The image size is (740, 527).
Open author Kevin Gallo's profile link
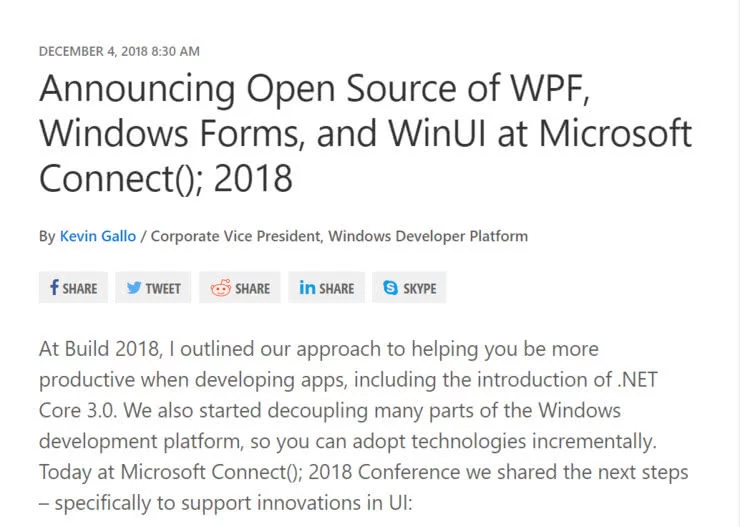click(97, 236)
